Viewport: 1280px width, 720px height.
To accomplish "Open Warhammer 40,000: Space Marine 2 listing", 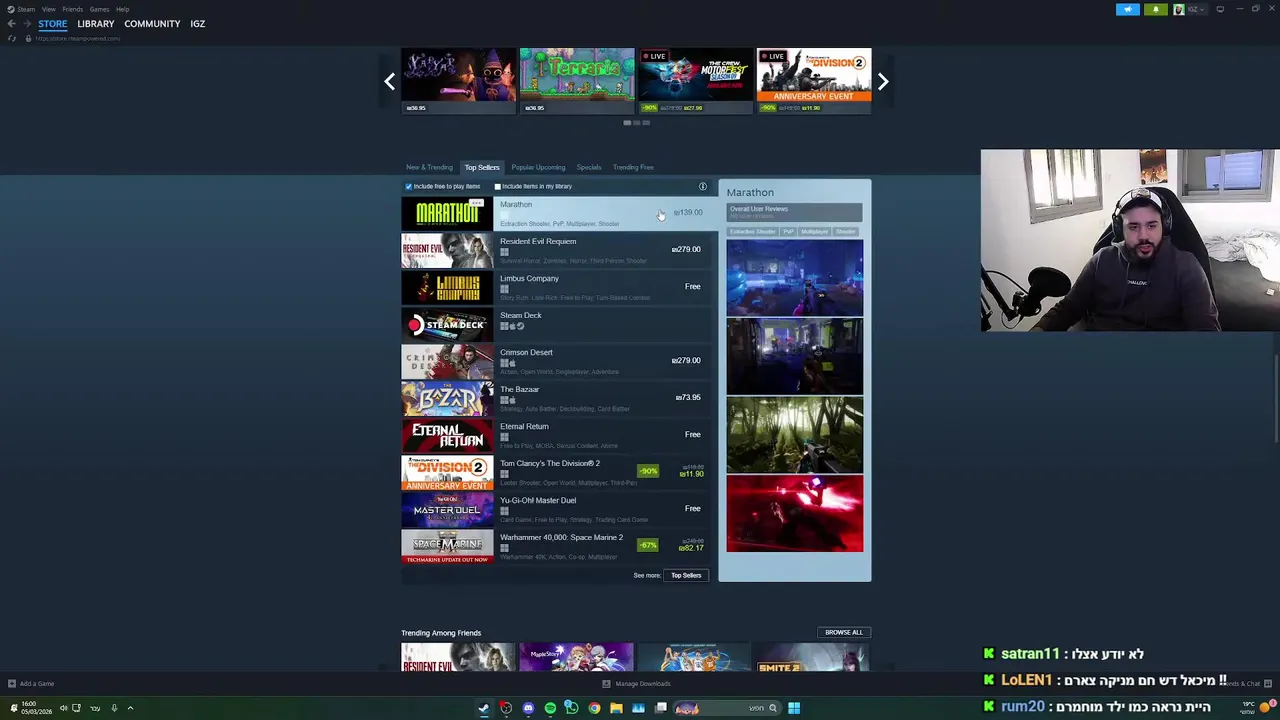I will click(x=555, y=546).
